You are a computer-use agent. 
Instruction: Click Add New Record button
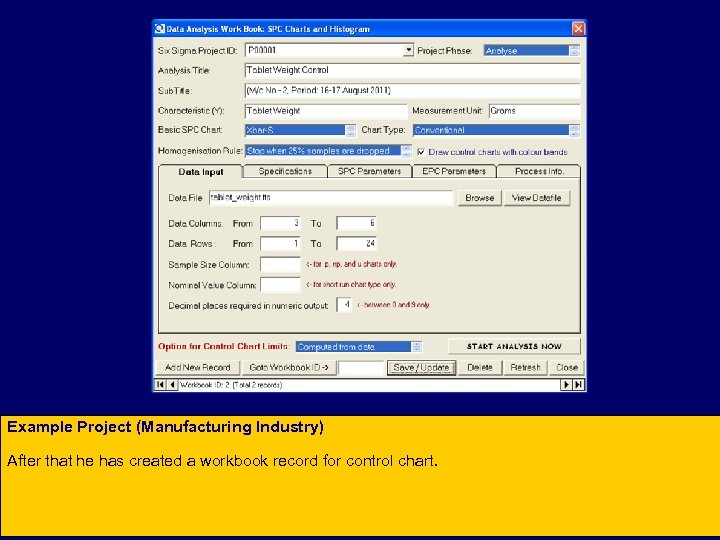pos(197,367)
